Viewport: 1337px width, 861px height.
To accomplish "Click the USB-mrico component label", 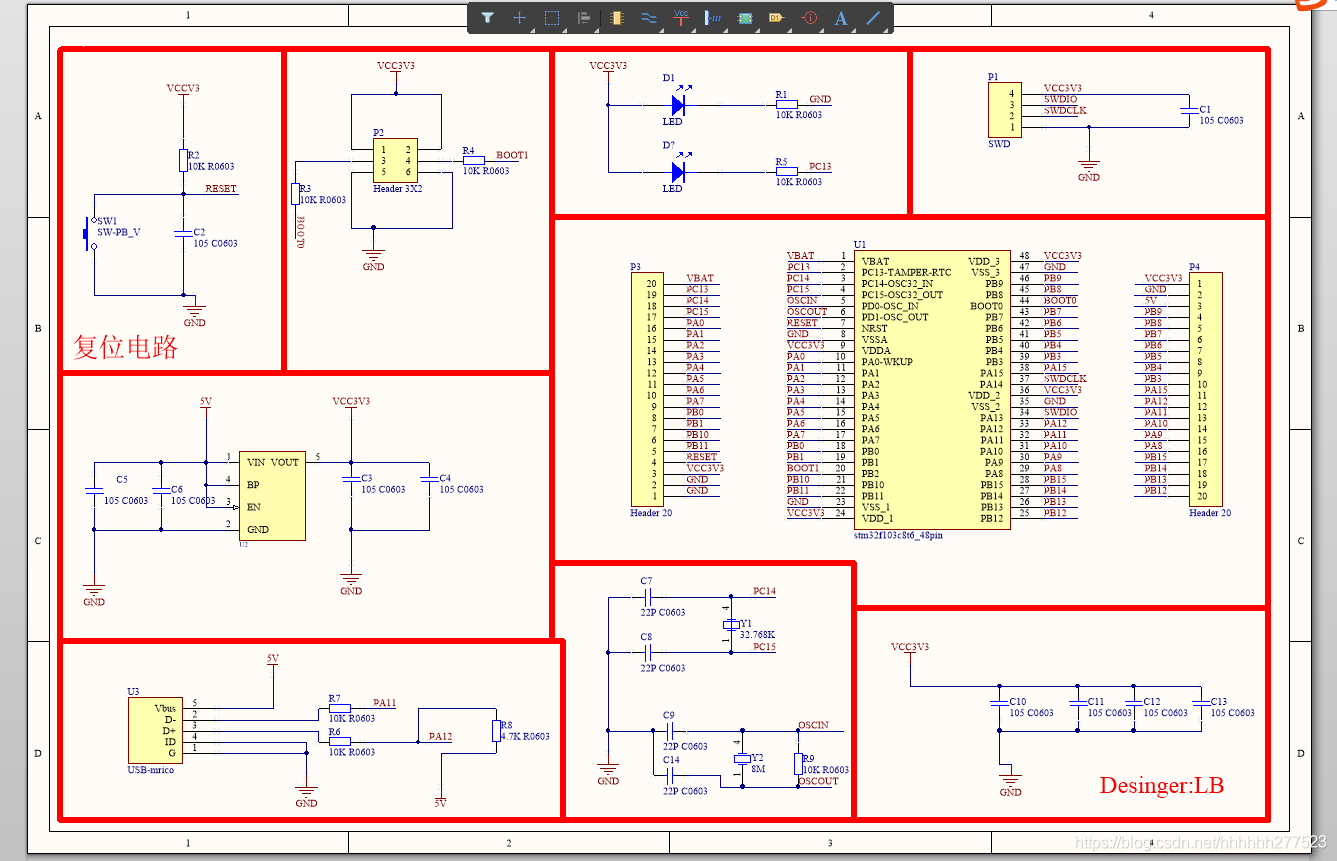I will pos(151,770).
